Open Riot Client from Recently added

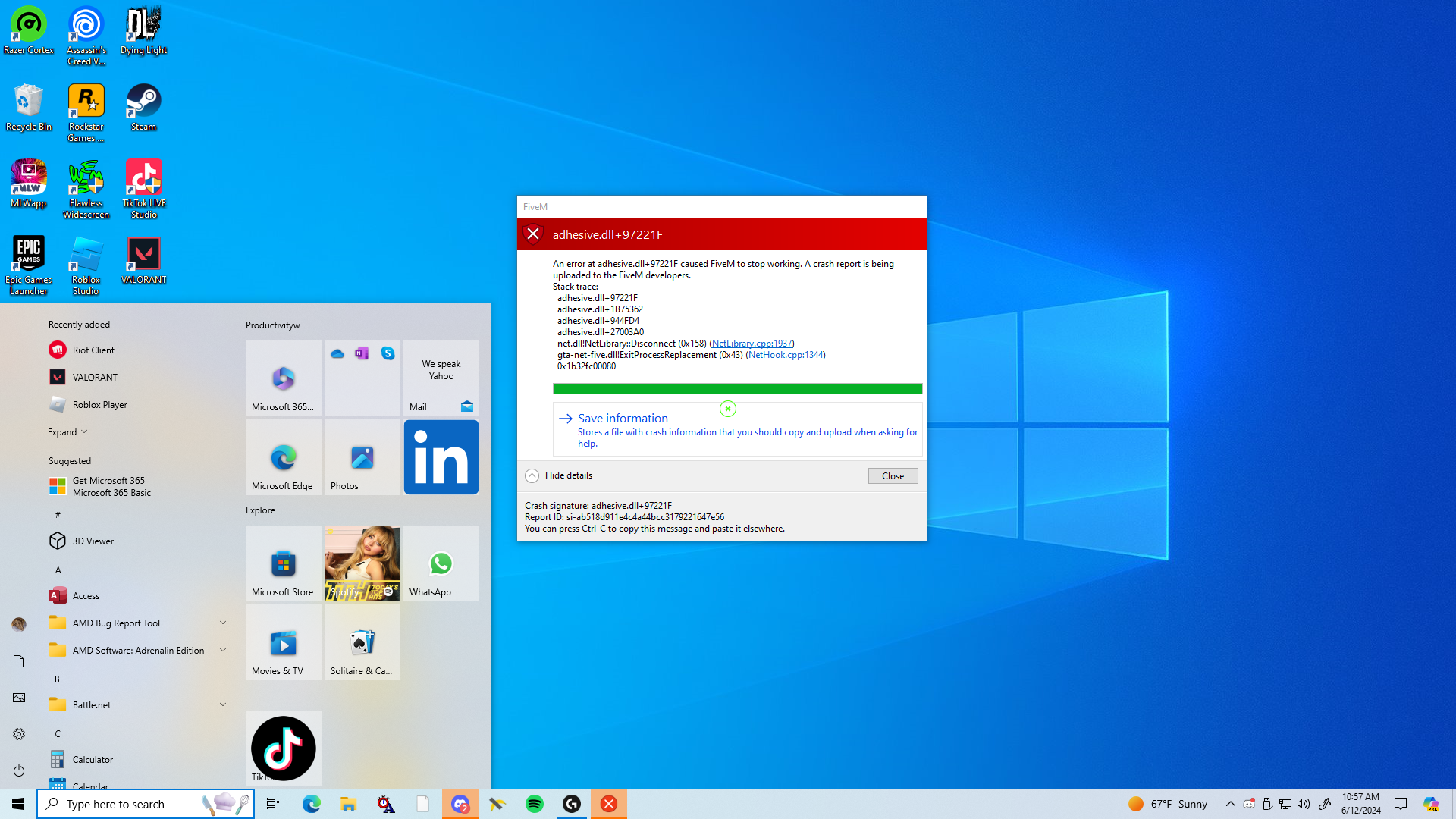tap(93, 350)
